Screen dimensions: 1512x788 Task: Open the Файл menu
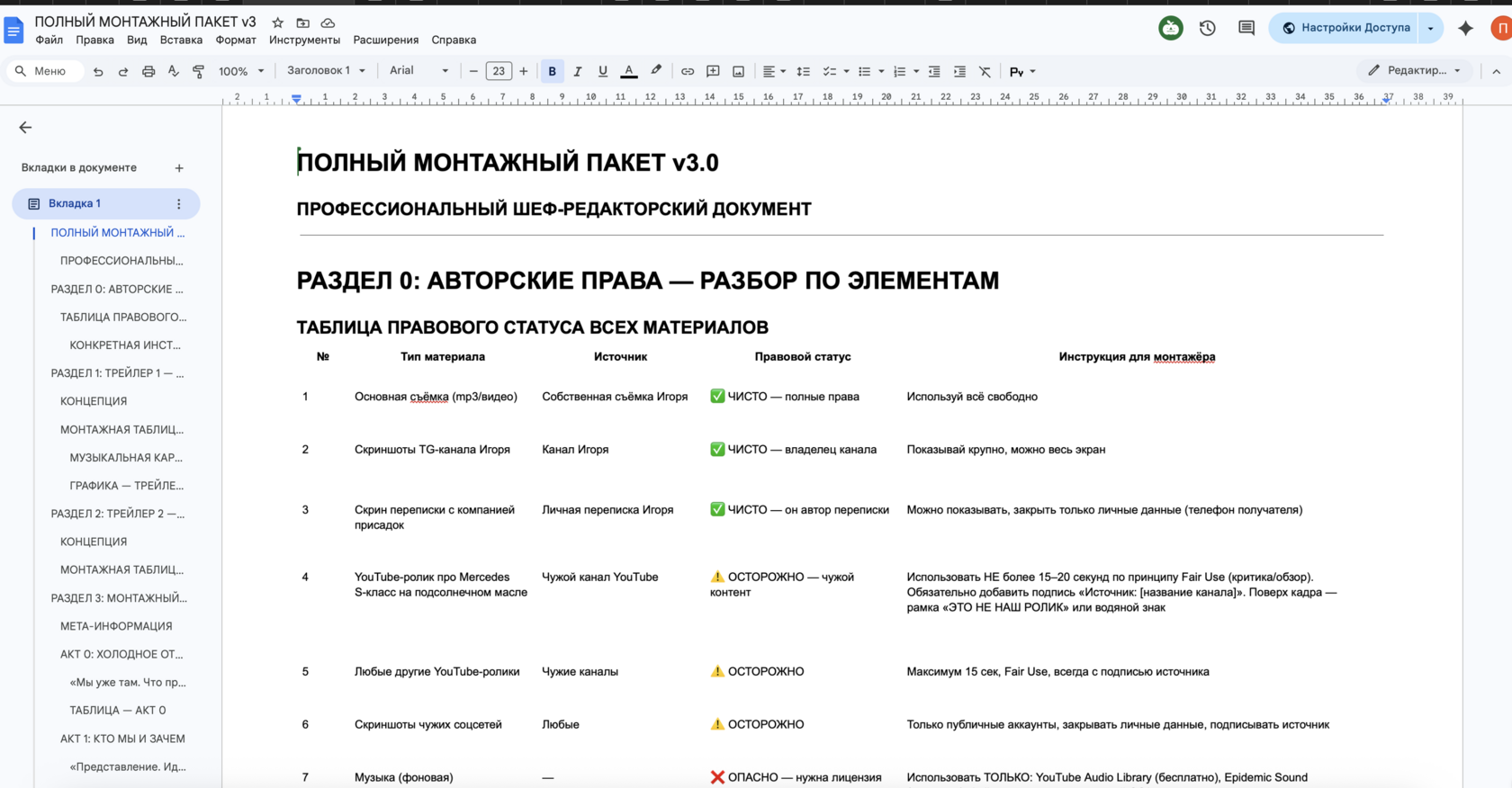pos(49,40)
